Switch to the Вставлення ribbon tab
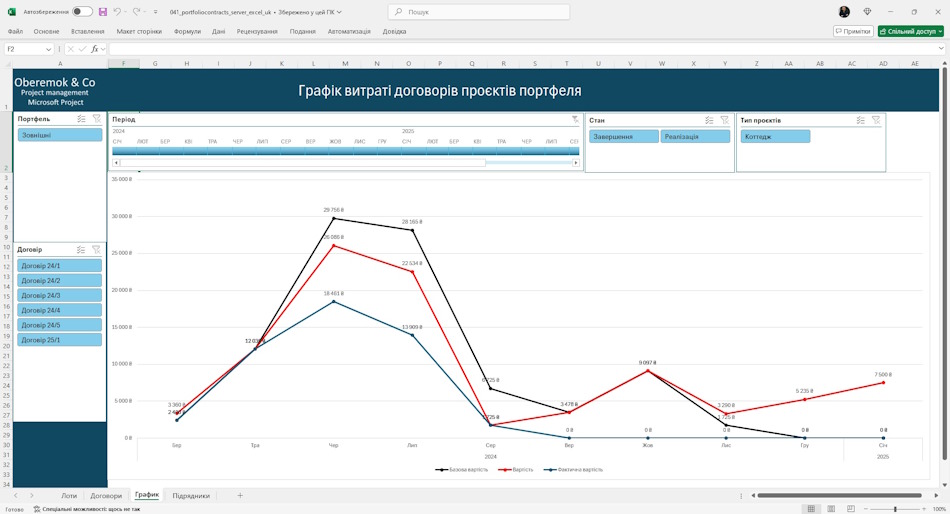The height and width of the screenshot is (514, 950). (88, 31)
